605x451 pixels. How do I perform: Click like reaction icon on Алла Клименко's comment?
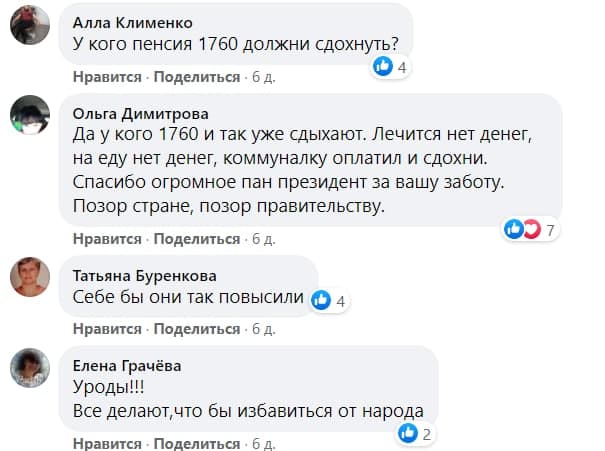pyautogui.click(x=382, y=67)
